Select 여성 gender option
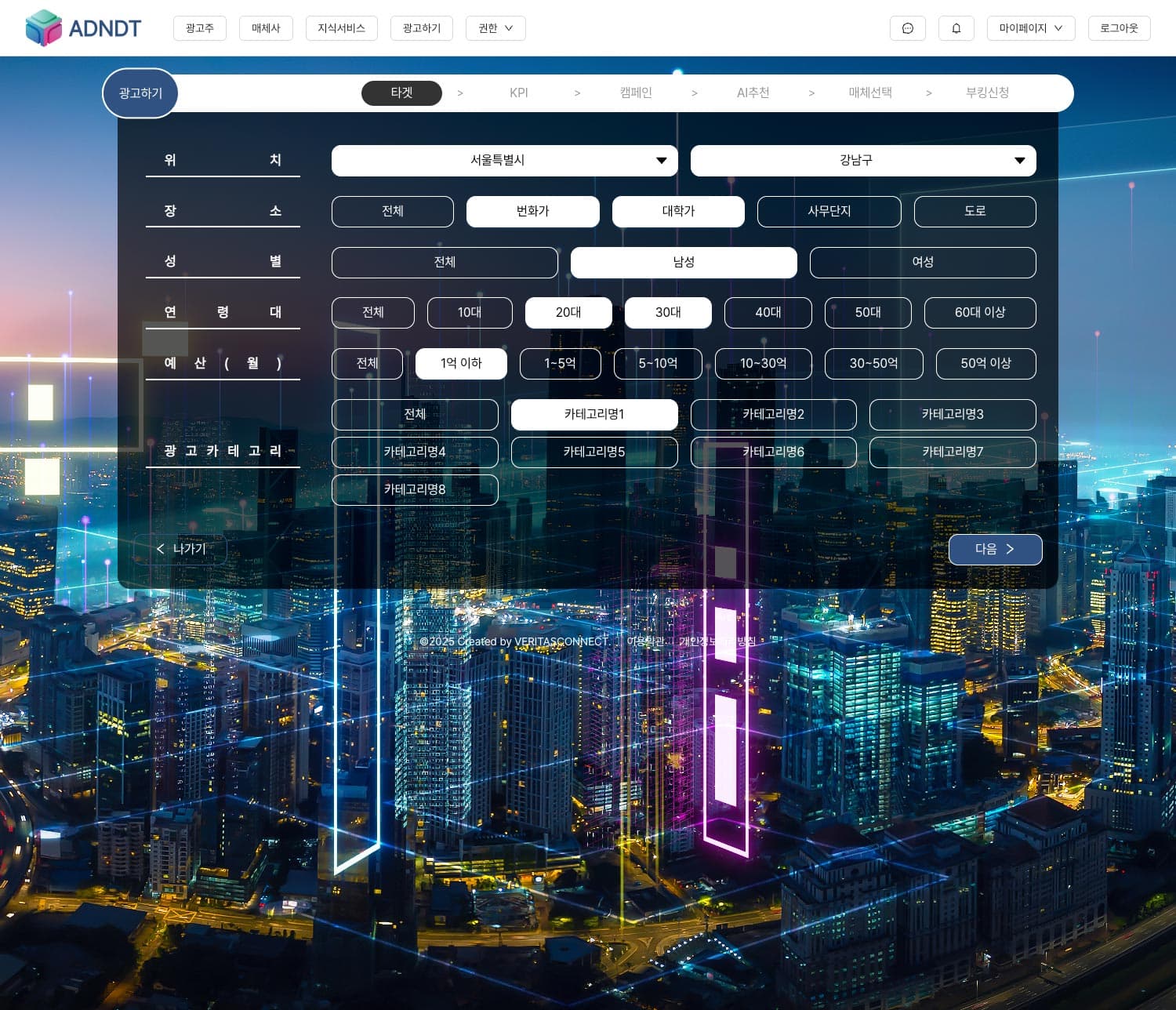 (922, 262)
